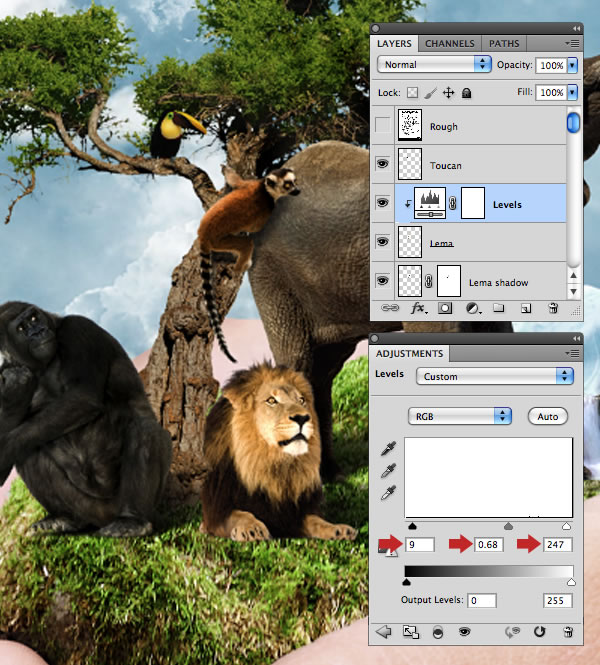The width and height of the screenshot is (600, 665).
Task: Open the blend mode Normal dropdown
Action: pos(434,64)
